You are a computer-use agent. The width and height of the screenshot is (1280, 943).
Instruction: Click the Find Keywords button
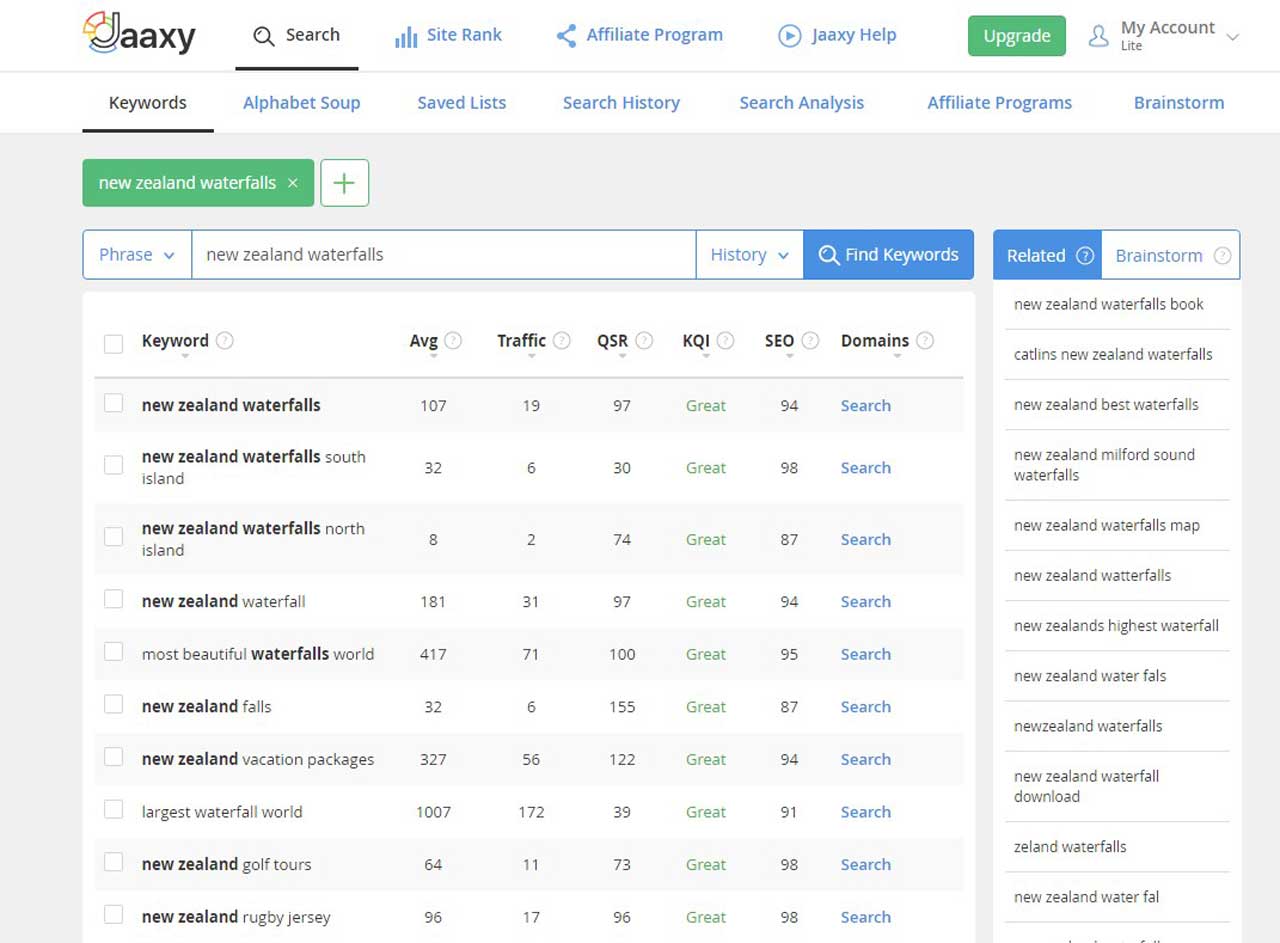tap(888, 255)
